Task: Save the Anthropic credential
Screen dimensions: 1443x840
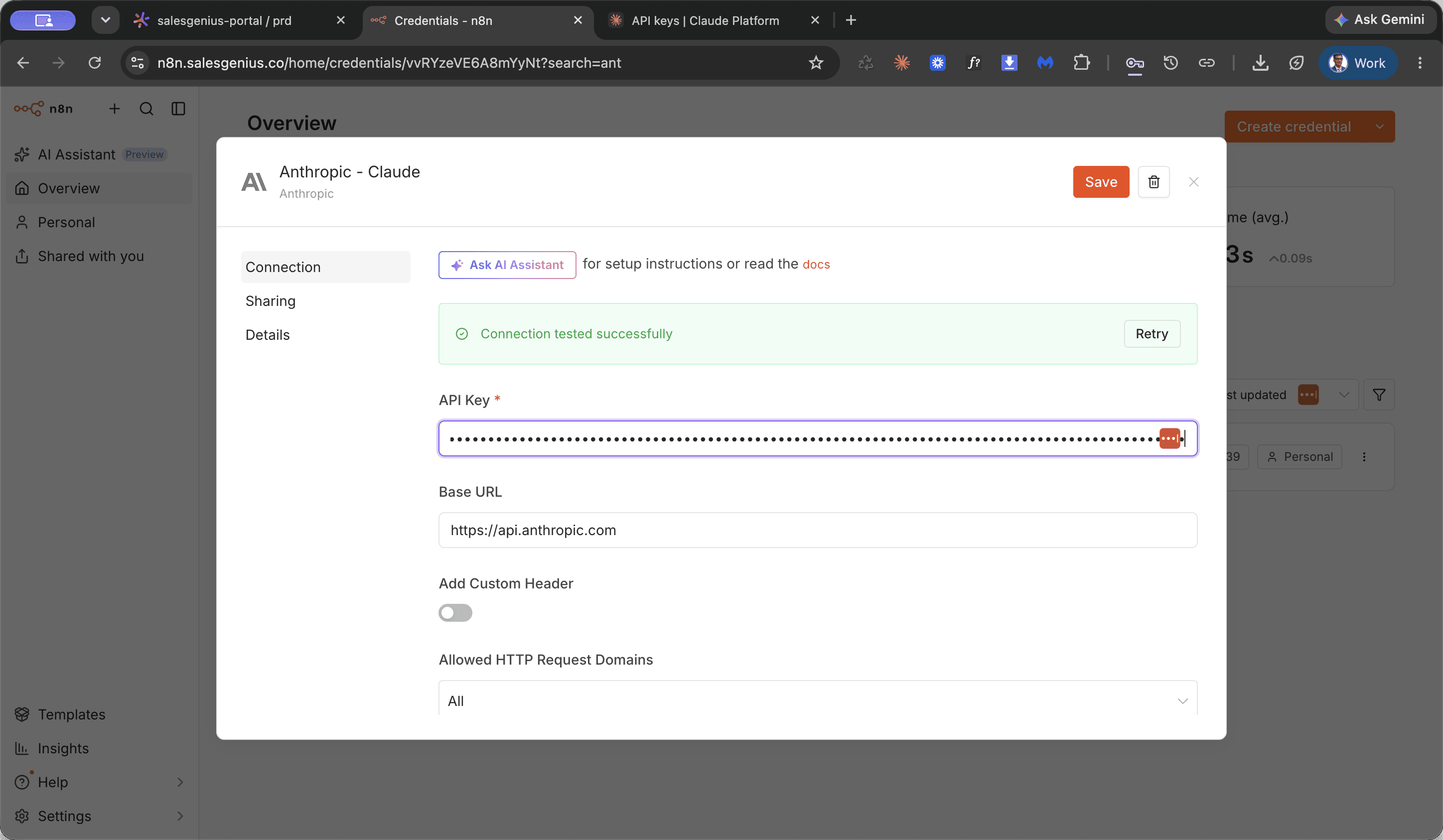Action: tap(1101, 181)
